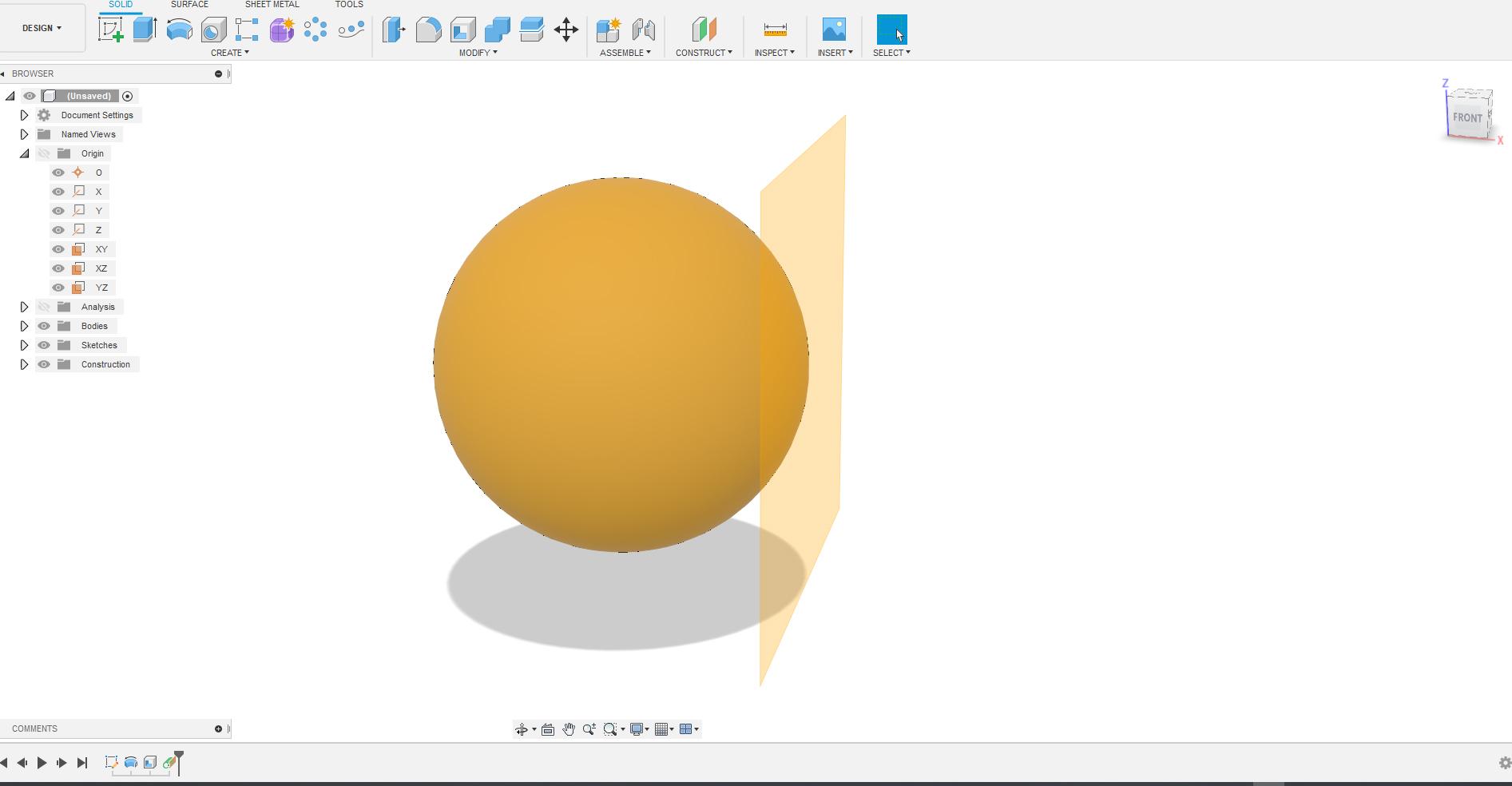Select the Revolve tool

[x=179, y=30]
